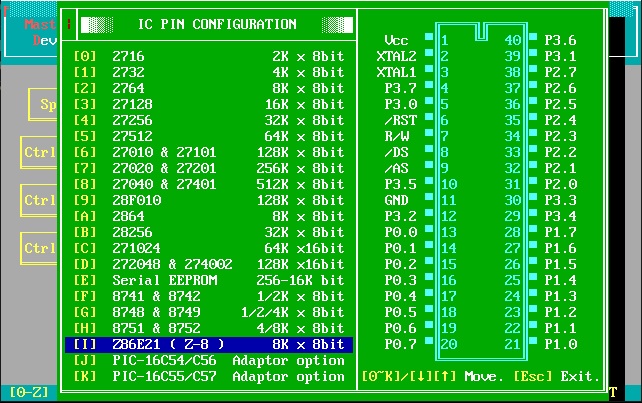
Task: Choose the 272048 & 274002 entry
Action: (x=209, y=264)
